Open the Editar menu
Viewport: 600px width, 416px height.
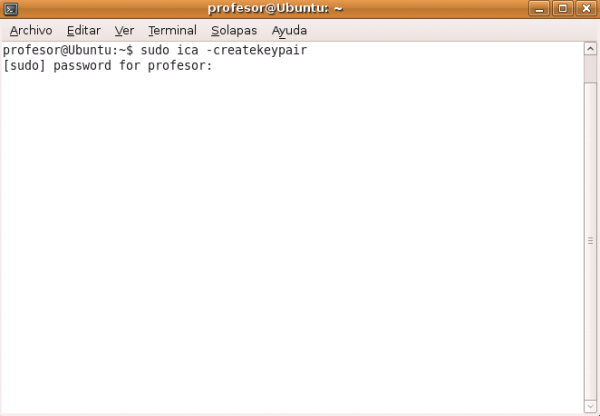coord(84,31)
